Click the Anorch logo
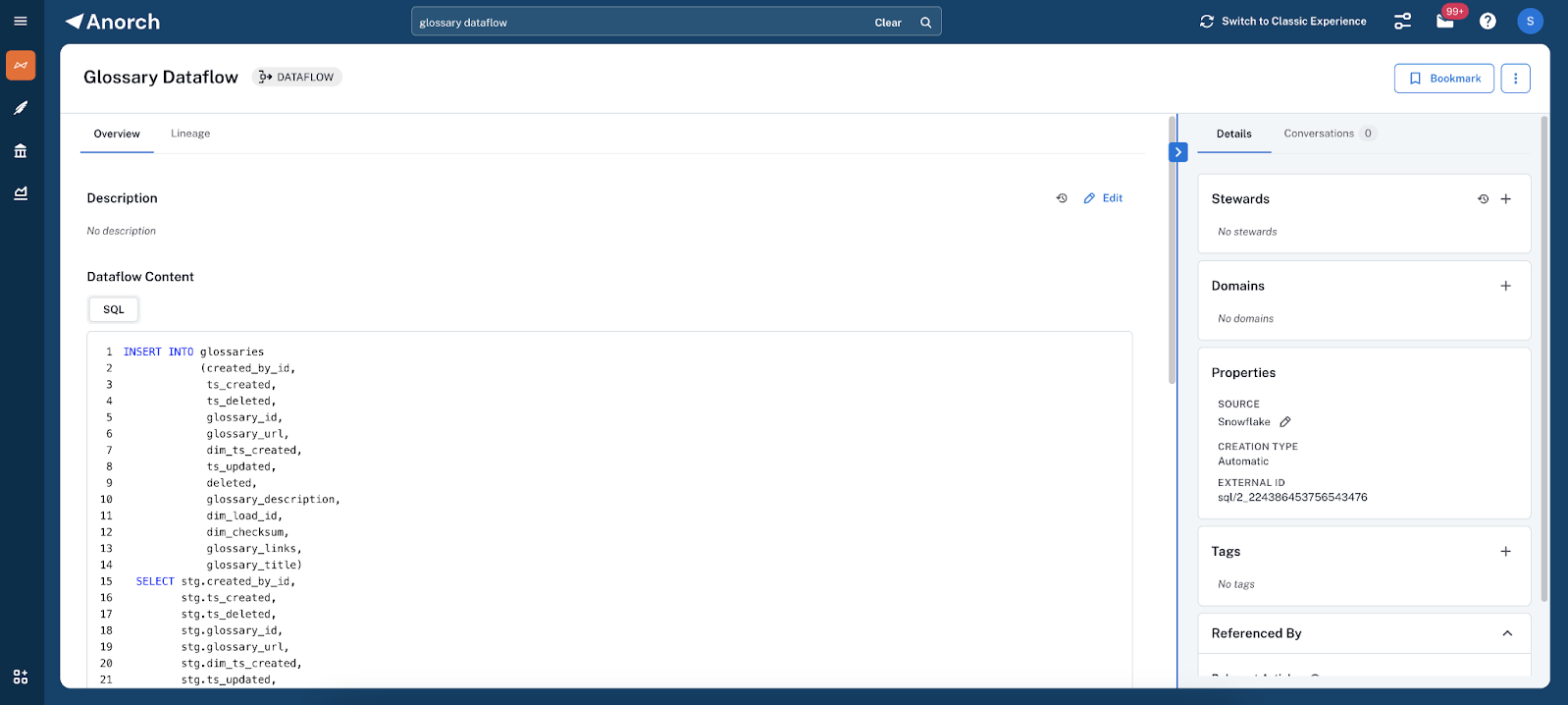This screenshot has width=1568, height=705. tap(113, 22)
